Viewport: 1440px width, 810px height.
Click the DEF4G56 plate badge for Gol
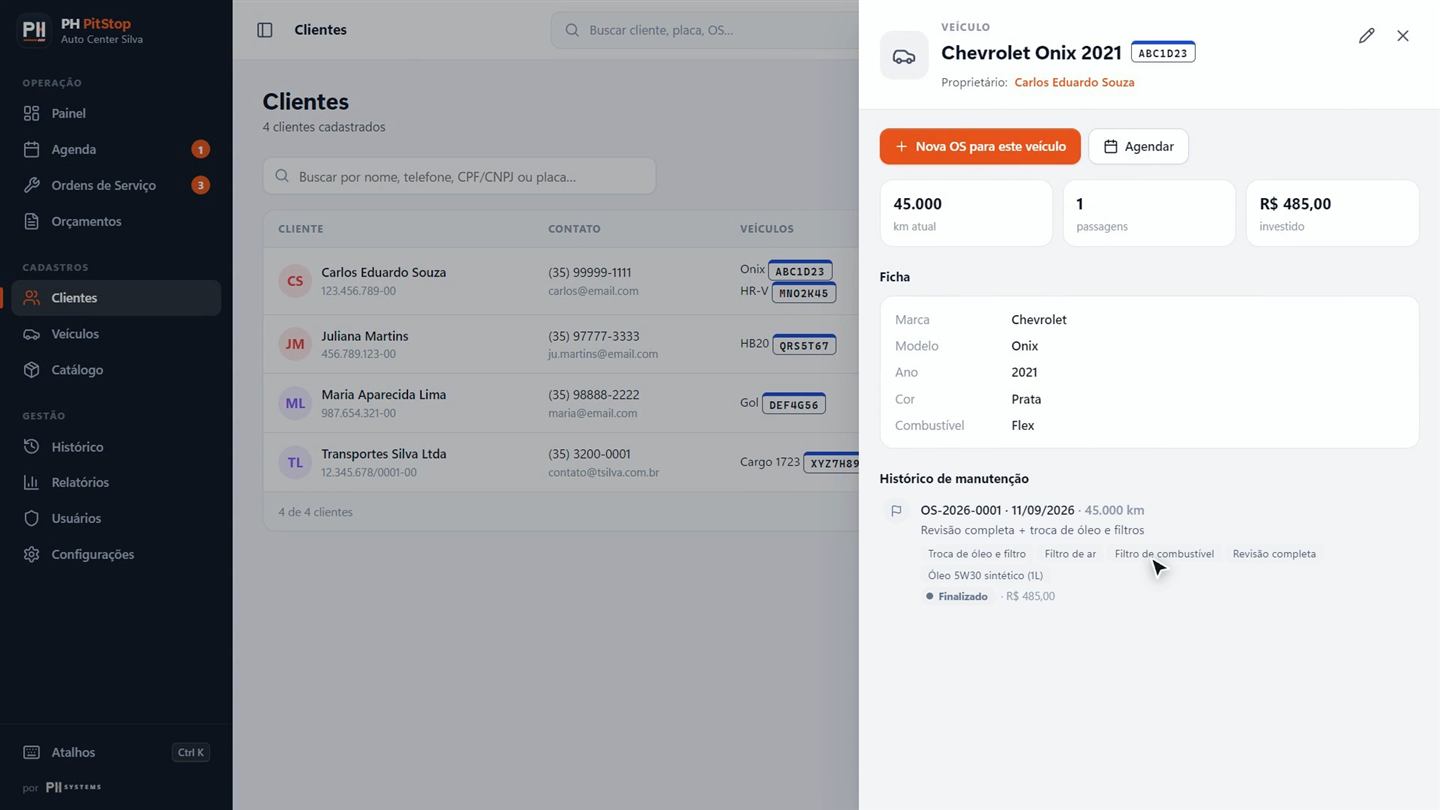click(x=794, y=404)
